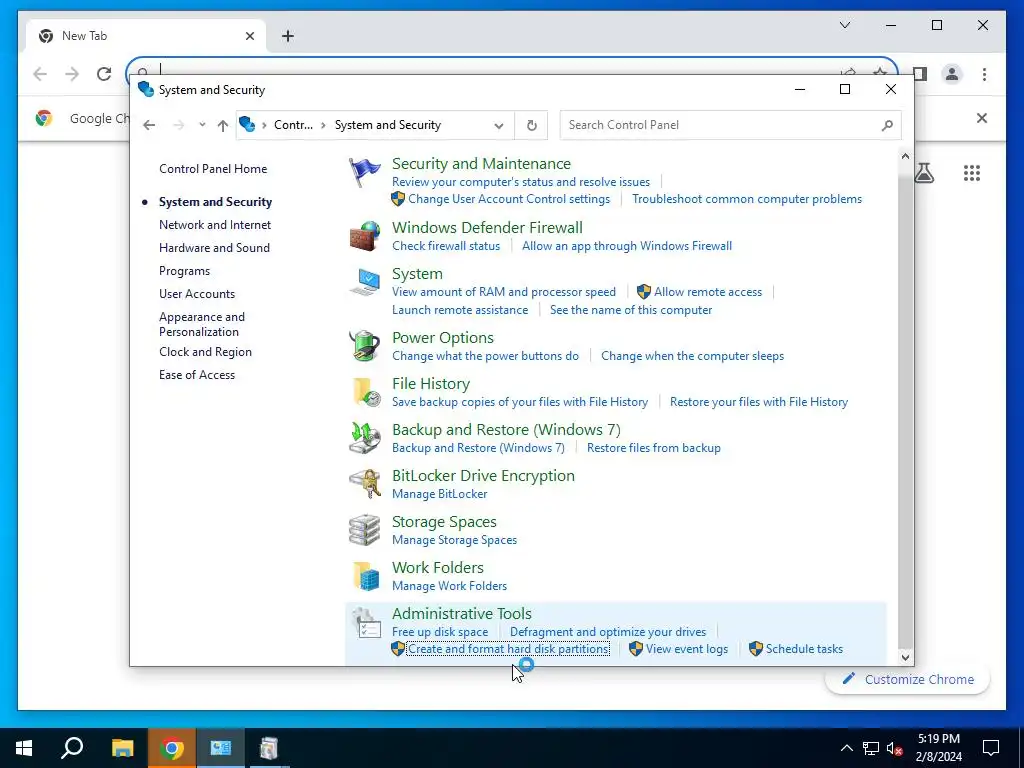Click the Backup and Restore drive icon
The width and height of the screenshot is (1024, 768).
coord(364,438)
